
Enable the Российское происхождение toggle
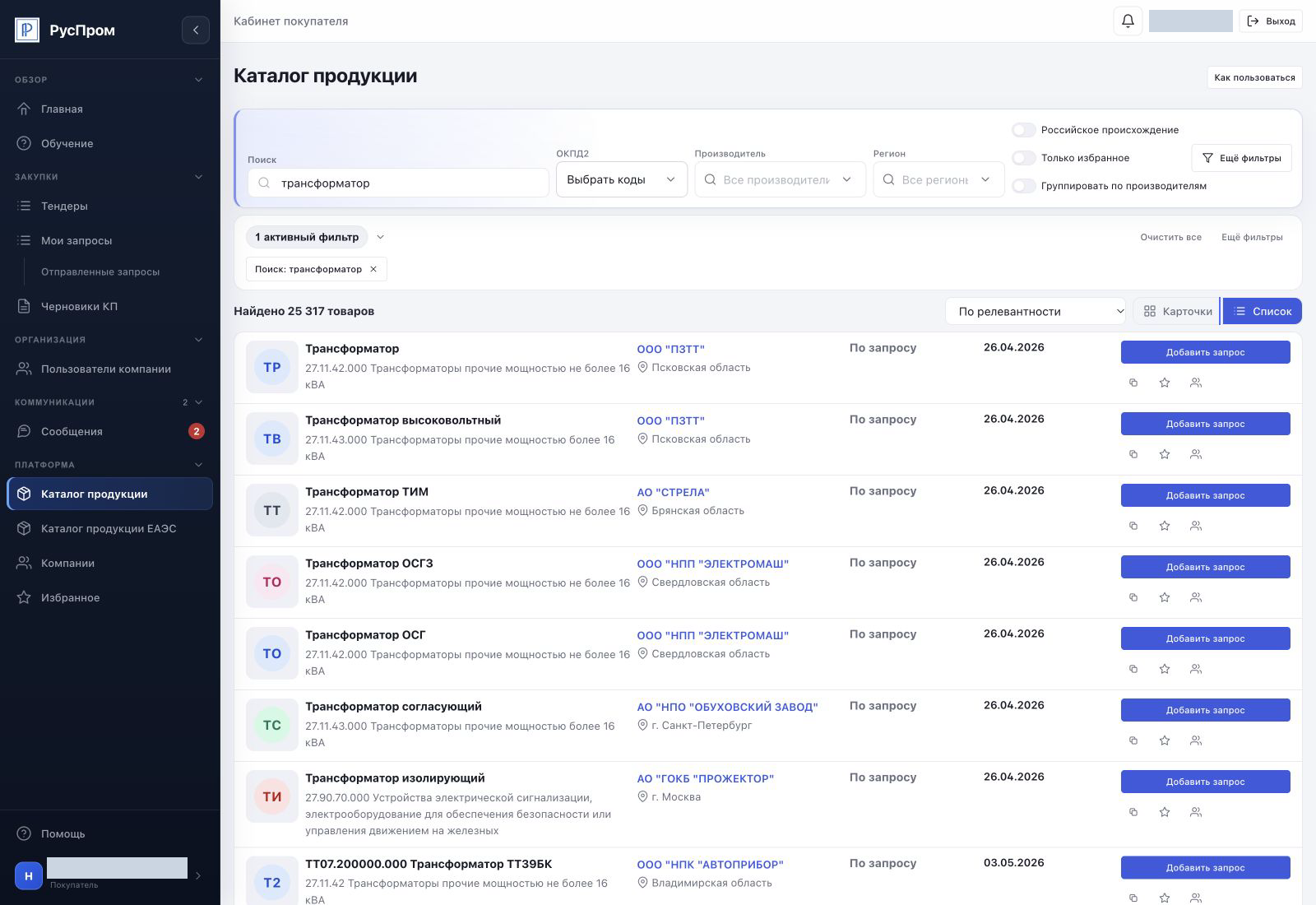[1024, 130]
